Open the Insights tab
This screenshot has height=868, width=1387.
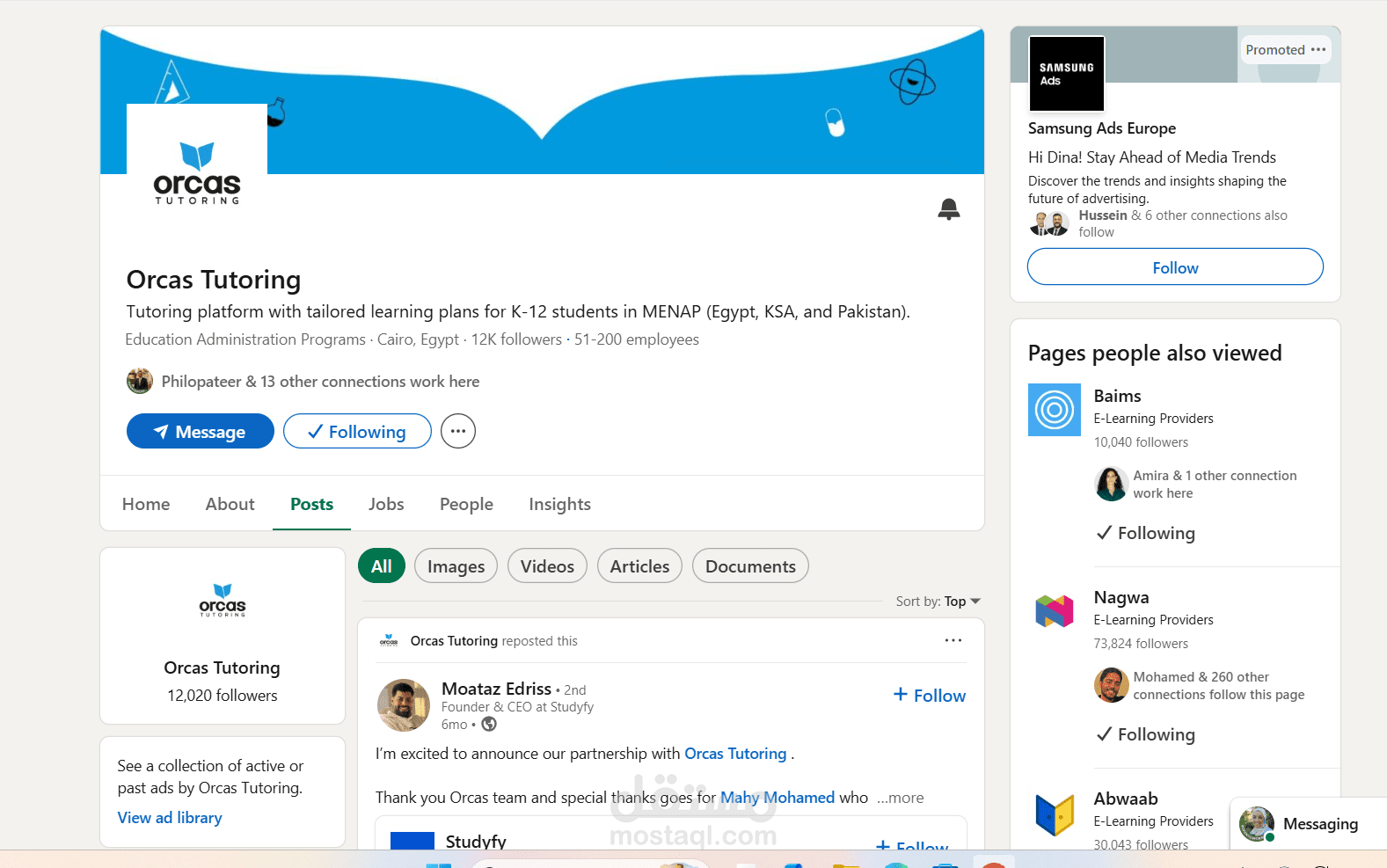coord(559,504)
